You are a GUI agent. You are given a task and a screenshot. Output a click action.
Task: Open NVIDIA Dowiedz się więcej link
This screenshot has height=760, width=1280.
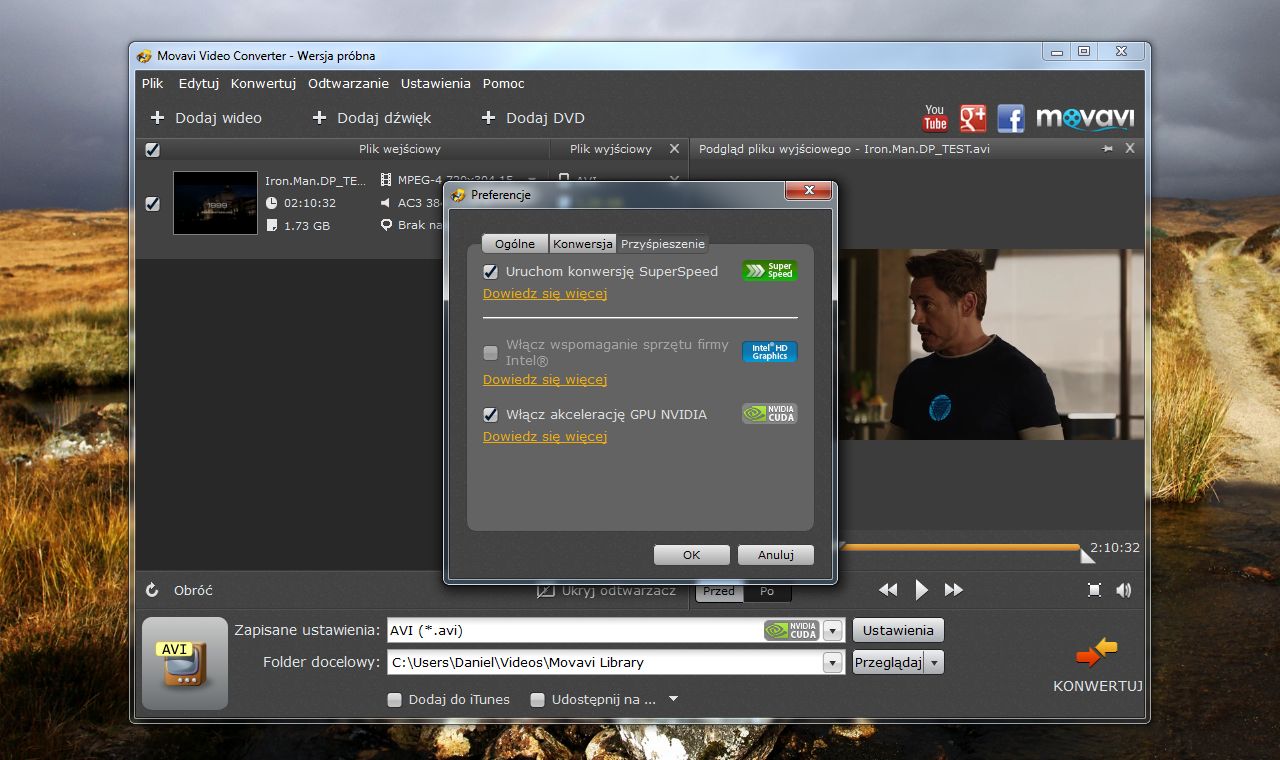[545, 437]
